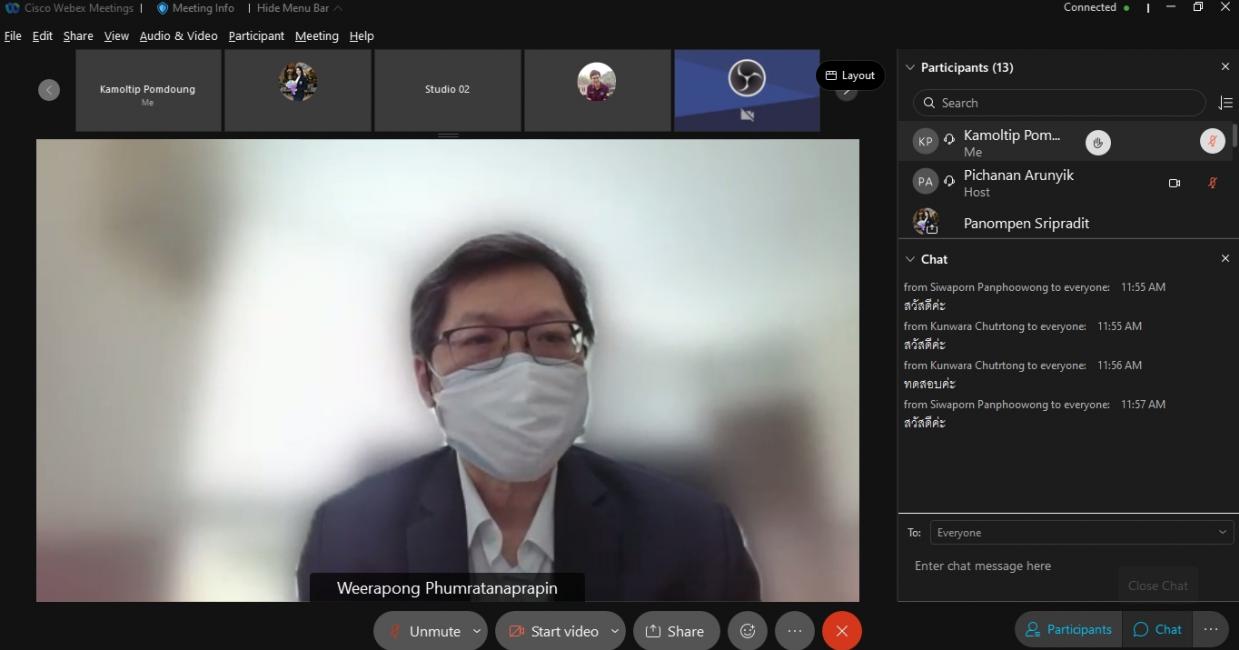Click Pichanan Arunyik's camera icon

coord(1174,183)
